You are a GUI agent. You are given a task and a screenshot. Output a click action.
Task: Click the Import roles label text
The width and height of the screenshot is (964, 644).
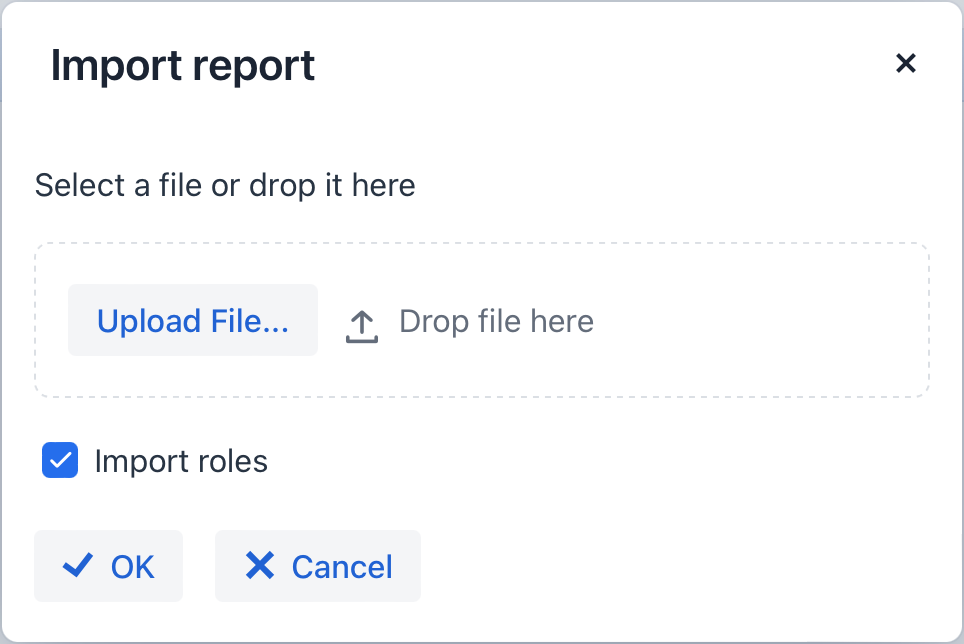click(x=181, y=461)
